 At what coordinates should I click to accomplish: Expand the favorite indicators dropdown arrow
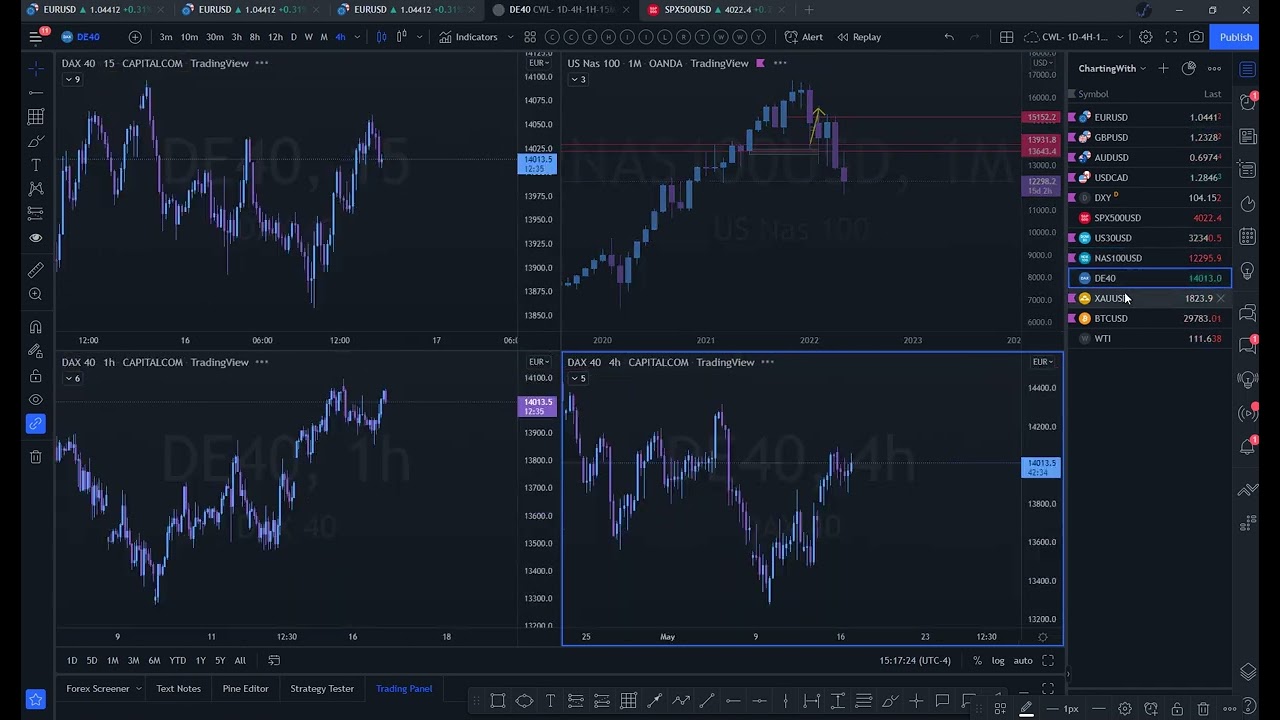[x=511, y=37]
